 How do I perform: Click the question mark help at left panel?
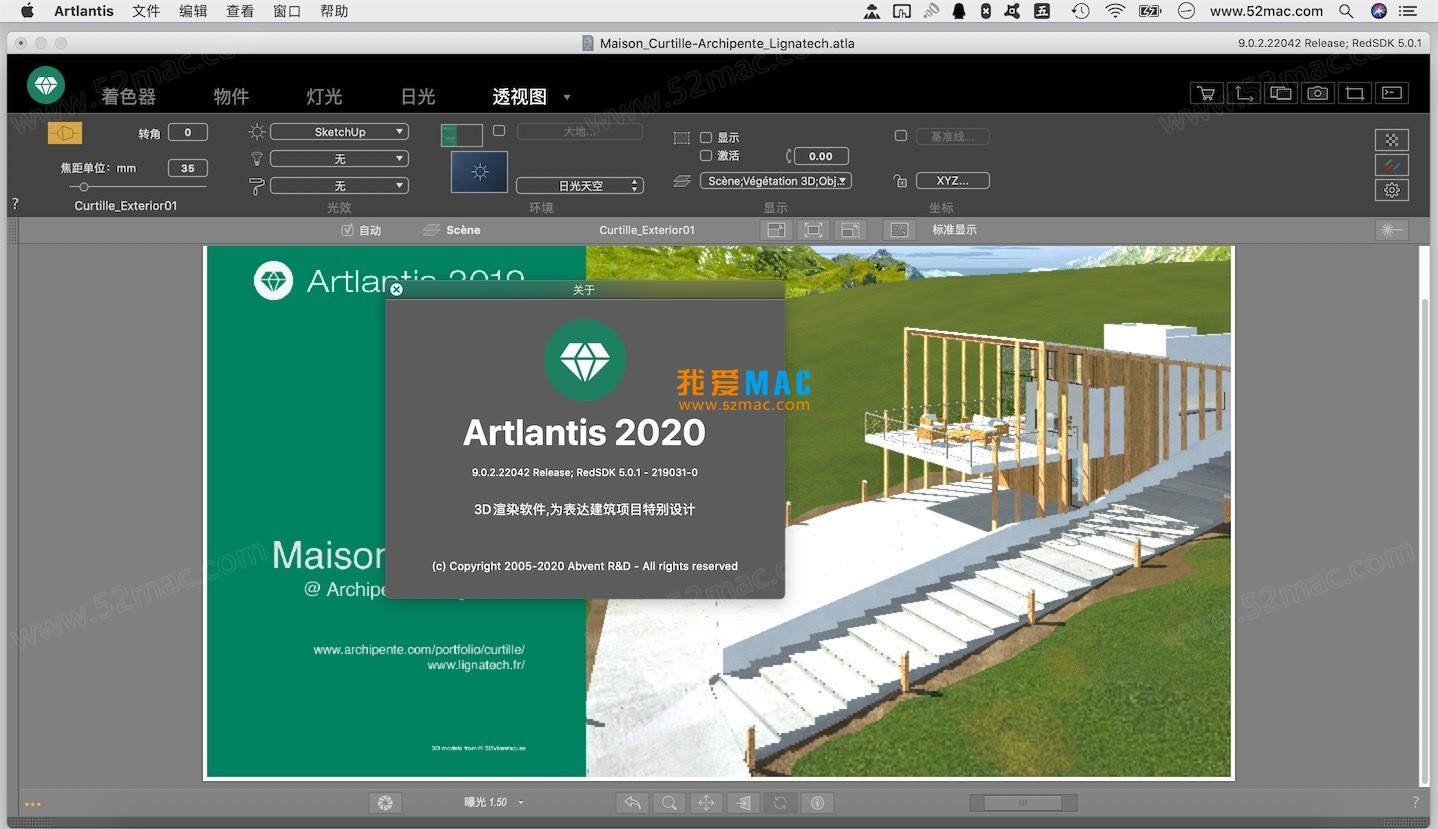click(x=15, y=203)
